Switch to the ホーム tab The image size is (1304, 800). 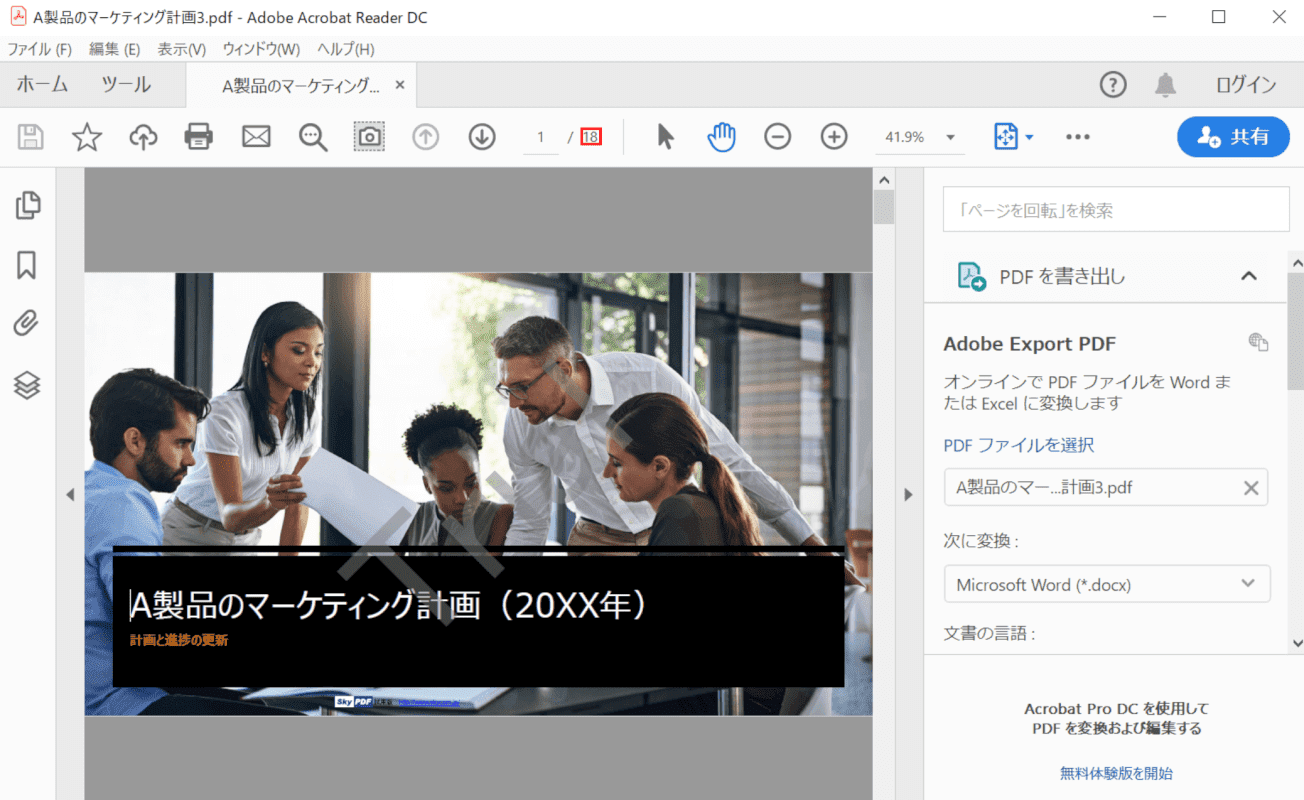pos(42,85)
